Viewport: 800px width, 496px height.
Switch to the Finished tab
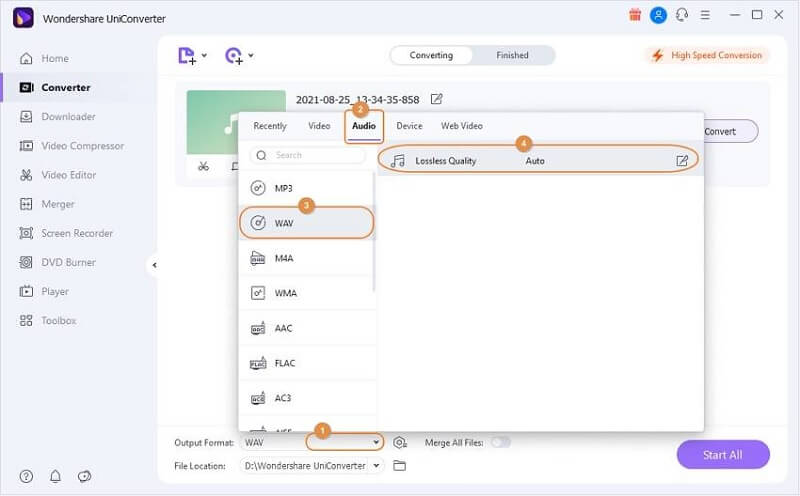coord(512,55)
